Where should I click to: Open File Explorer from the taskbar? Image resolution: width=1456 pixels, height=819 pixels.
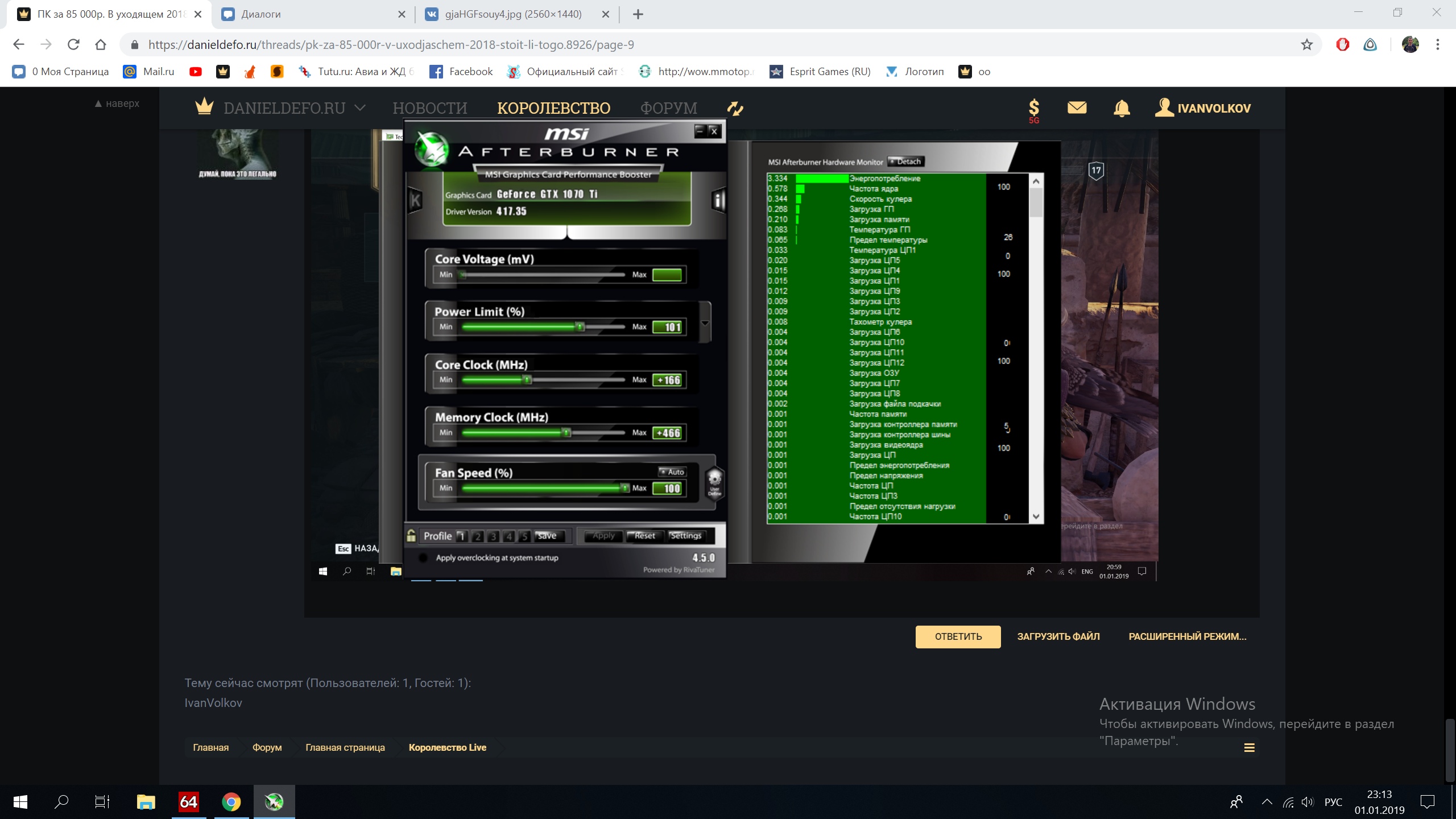146,802
